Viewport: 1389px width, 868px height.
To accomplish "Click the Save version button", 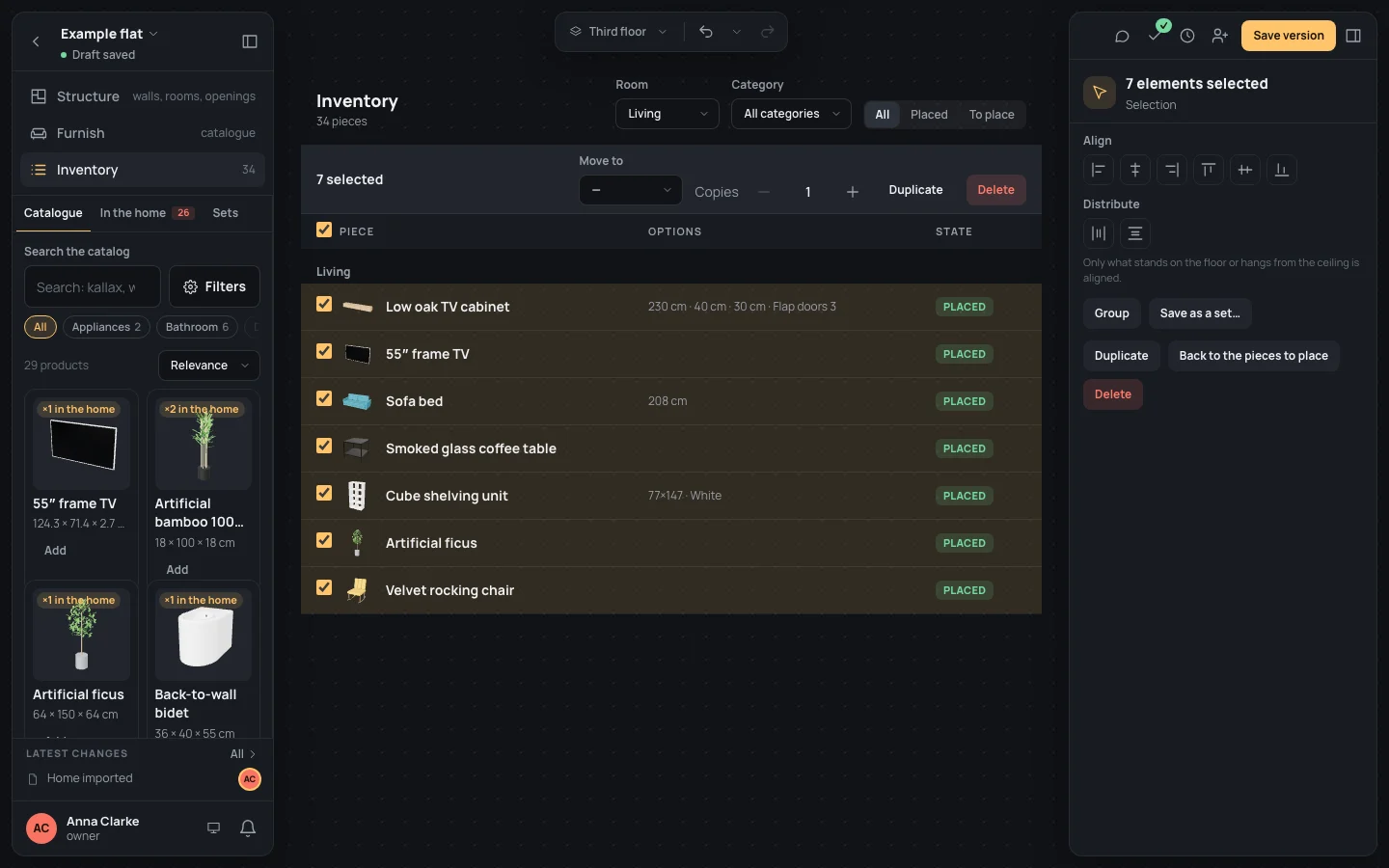I will 1289,36.
